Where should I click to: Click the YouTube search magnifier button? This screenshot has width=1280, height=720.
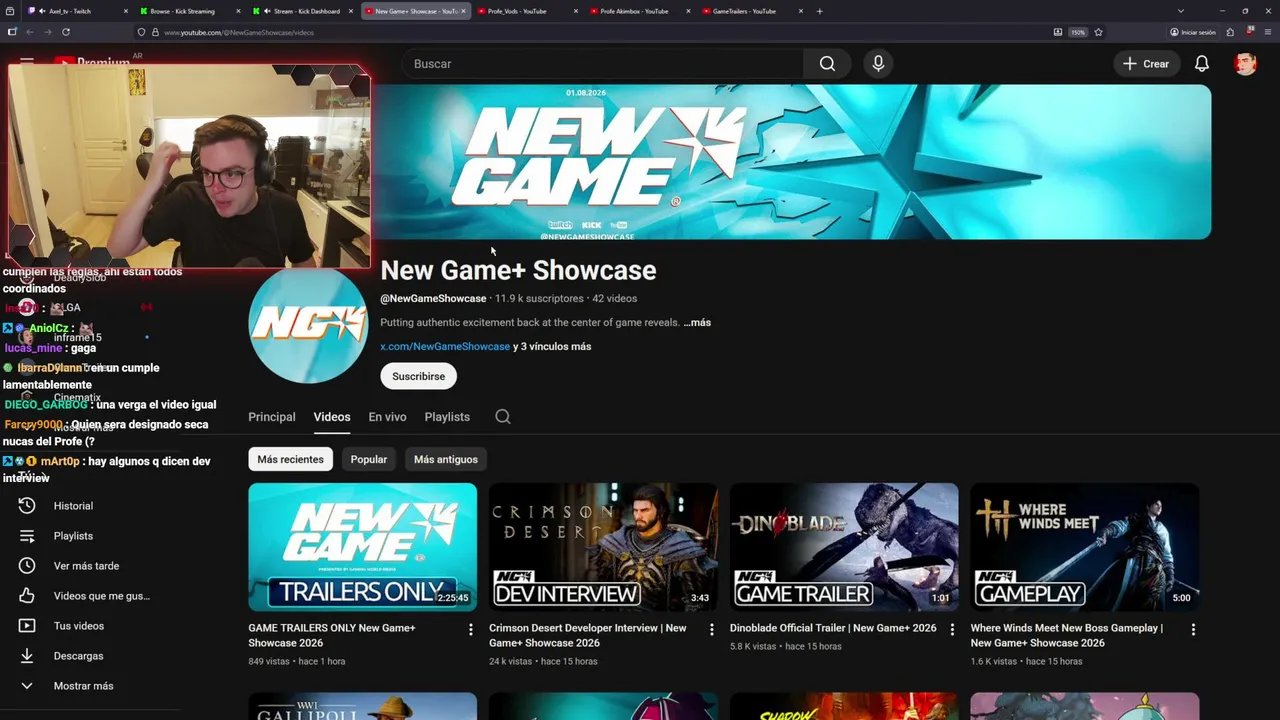827,64
